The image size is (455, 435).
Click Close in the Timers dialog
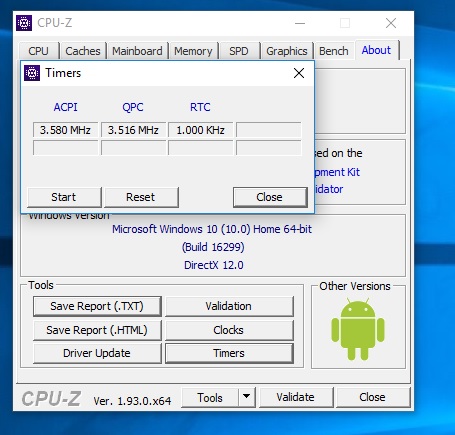point(270,197)
